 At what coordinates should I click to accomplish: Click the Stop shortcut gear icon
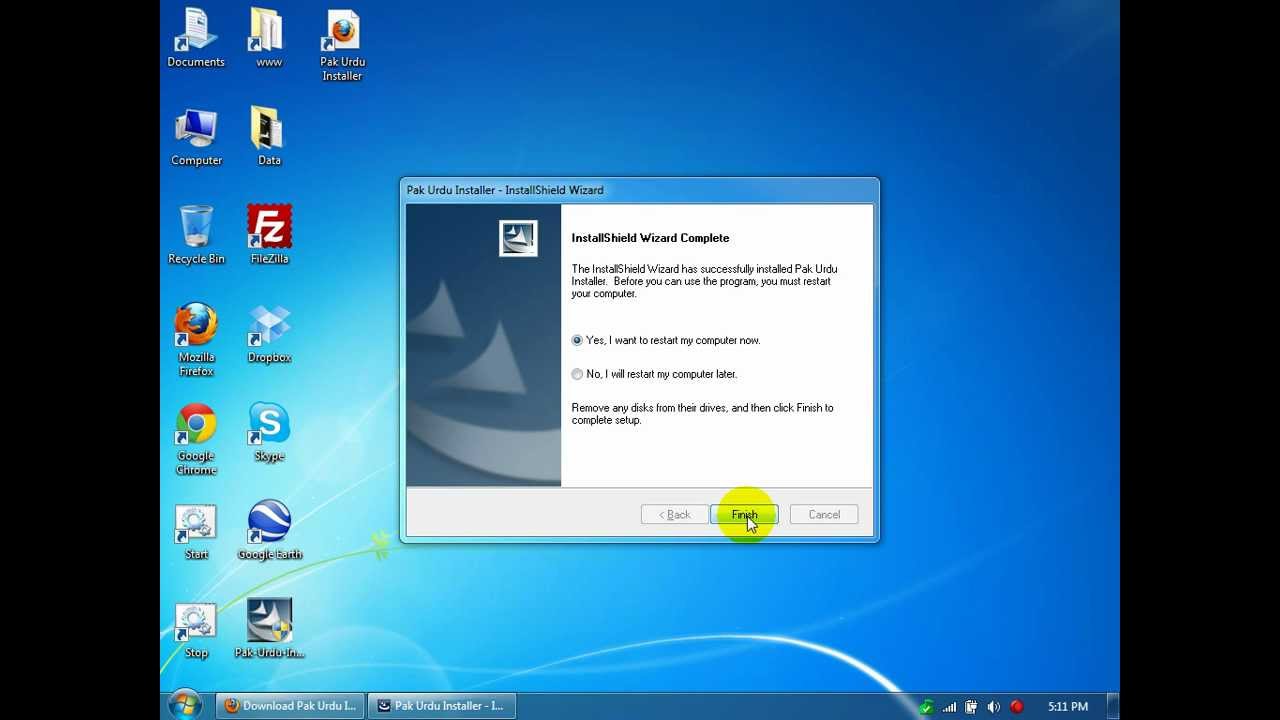pyautogui.click(x=196, y=621)
